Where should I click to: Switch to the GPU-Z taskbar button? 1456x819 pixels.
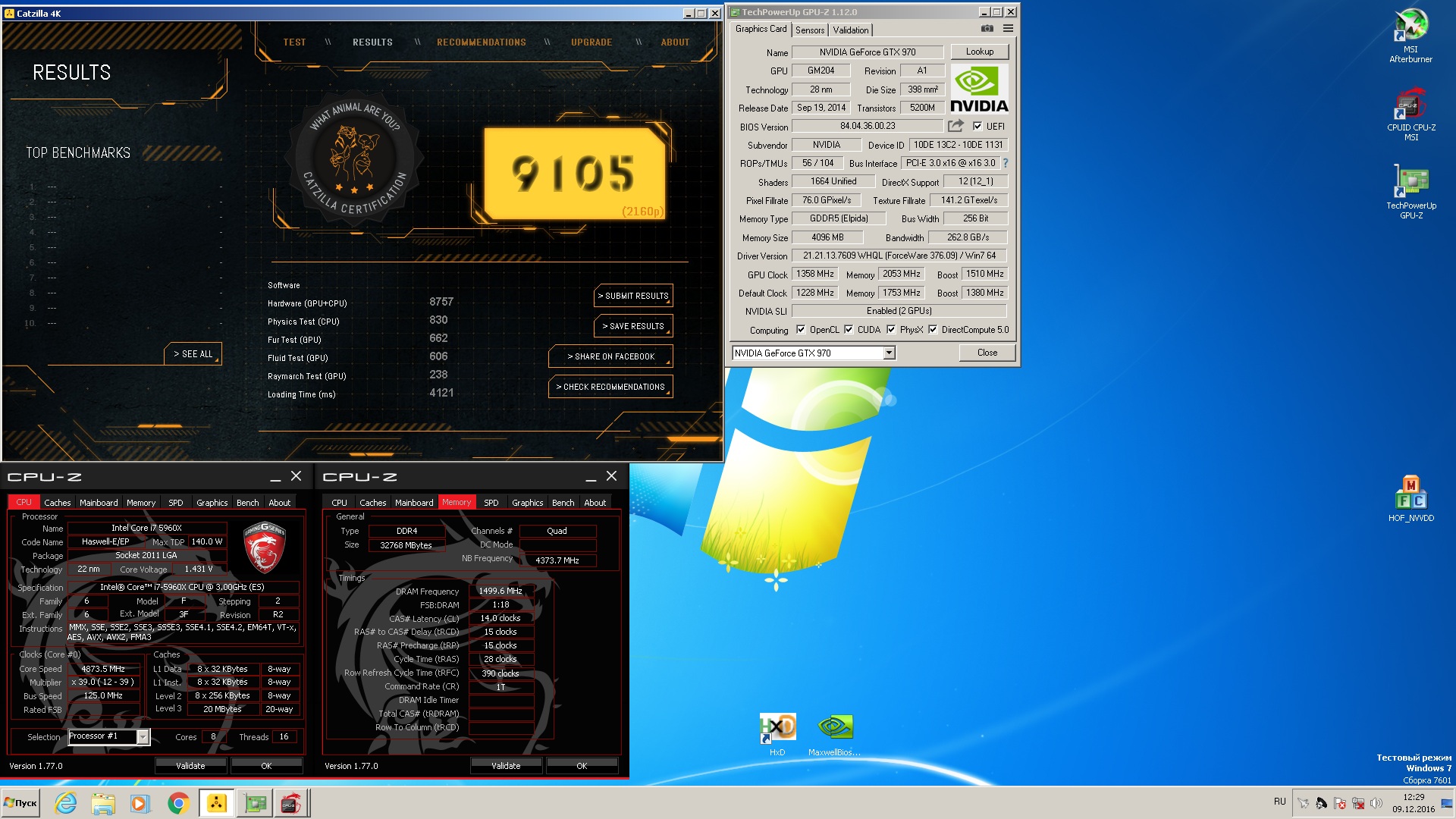tap(254, 803)
